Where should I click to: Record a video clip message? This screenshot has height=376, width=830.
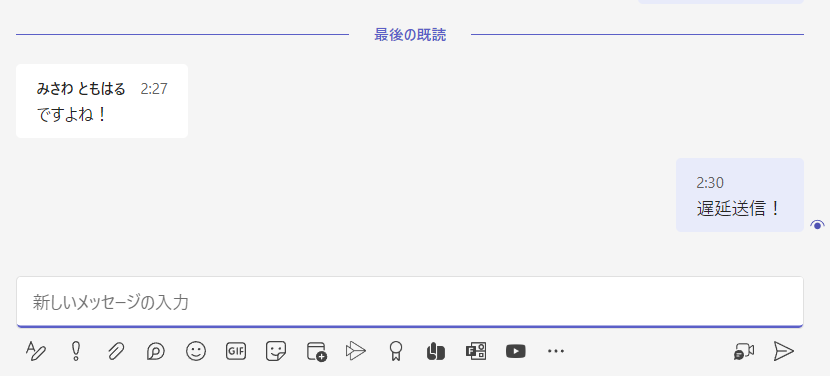(744, 351)
